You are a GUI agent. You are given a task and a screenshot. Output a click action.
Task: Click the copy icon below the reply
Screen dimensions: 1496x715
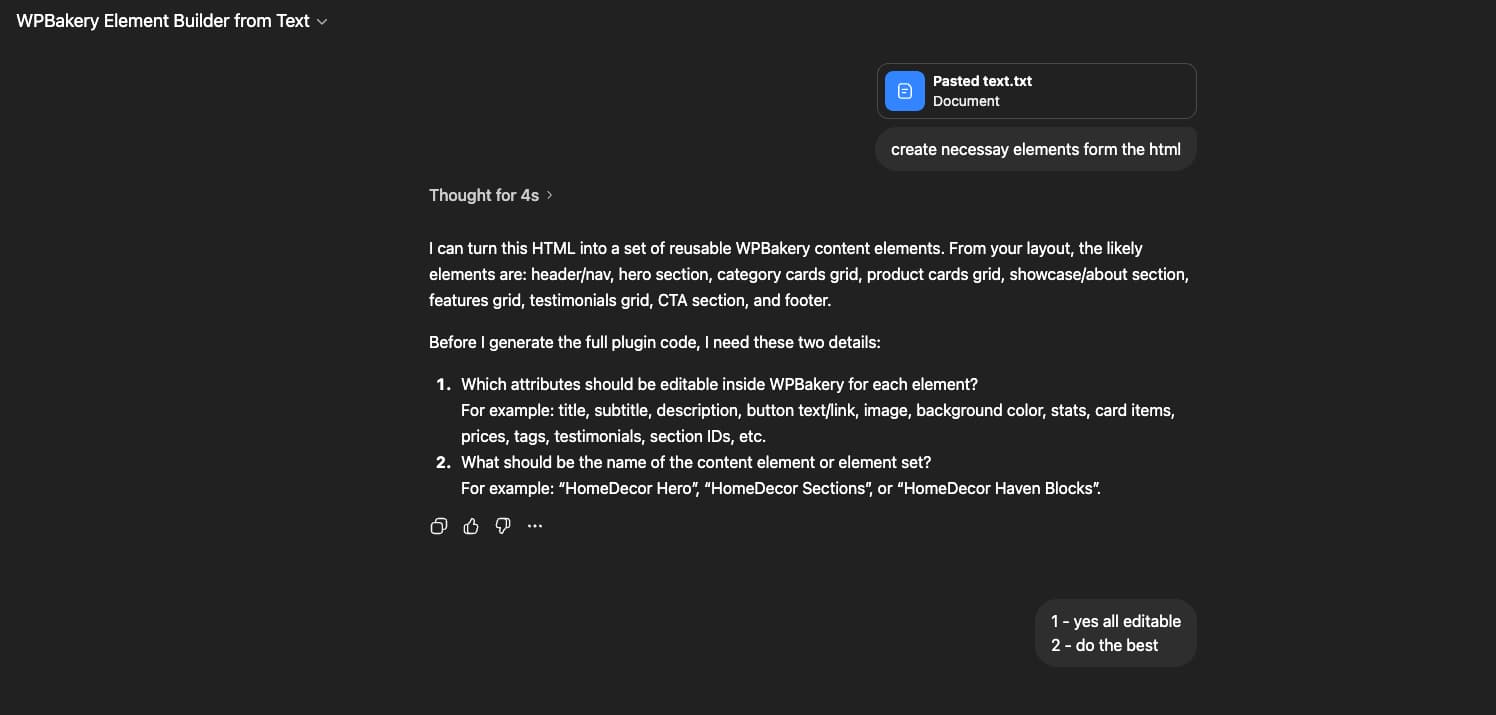pyautogui.click(x=438, y=526)
